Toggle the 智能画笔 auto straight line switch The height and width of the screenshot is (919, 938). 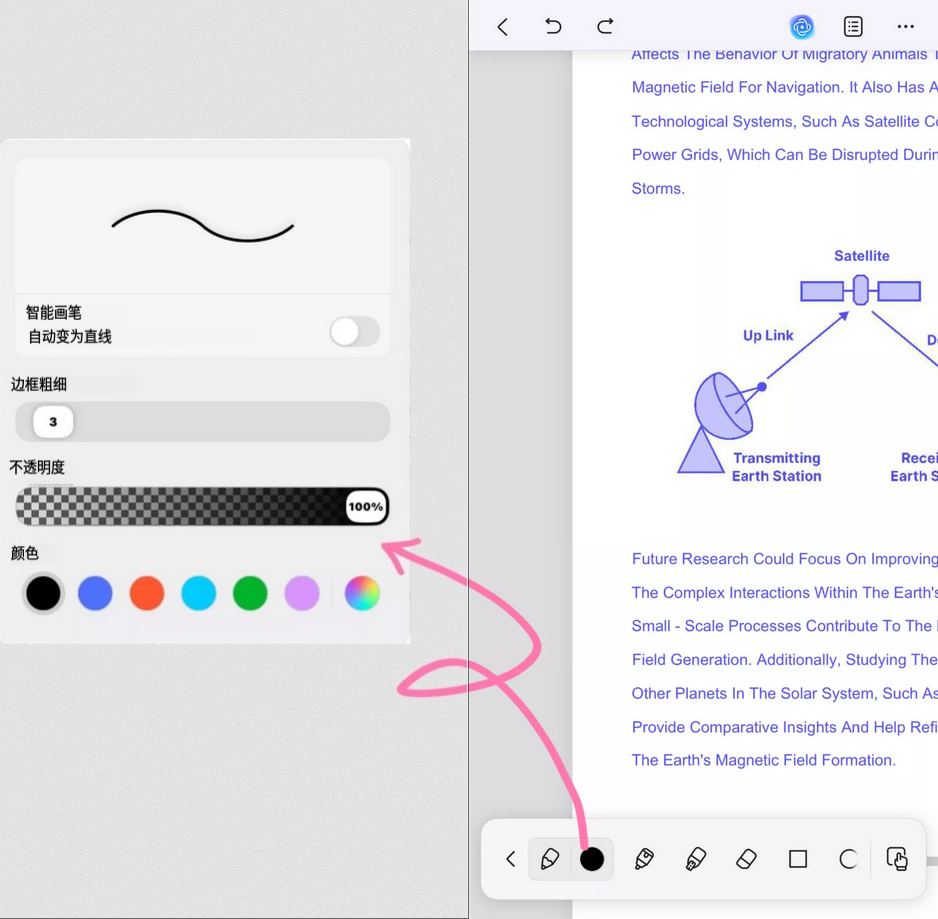354,332
